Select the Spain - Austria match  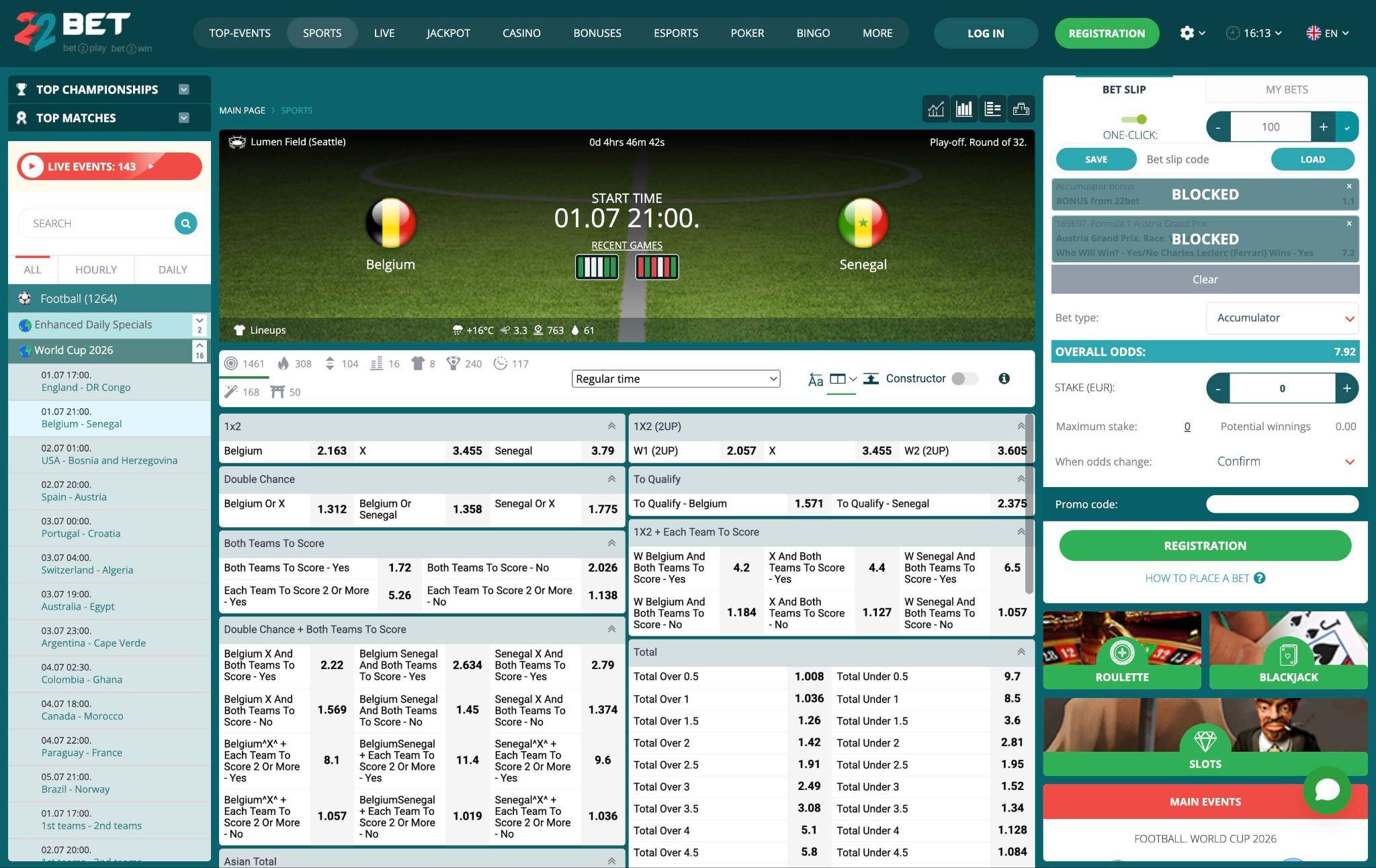pos(110,491)
